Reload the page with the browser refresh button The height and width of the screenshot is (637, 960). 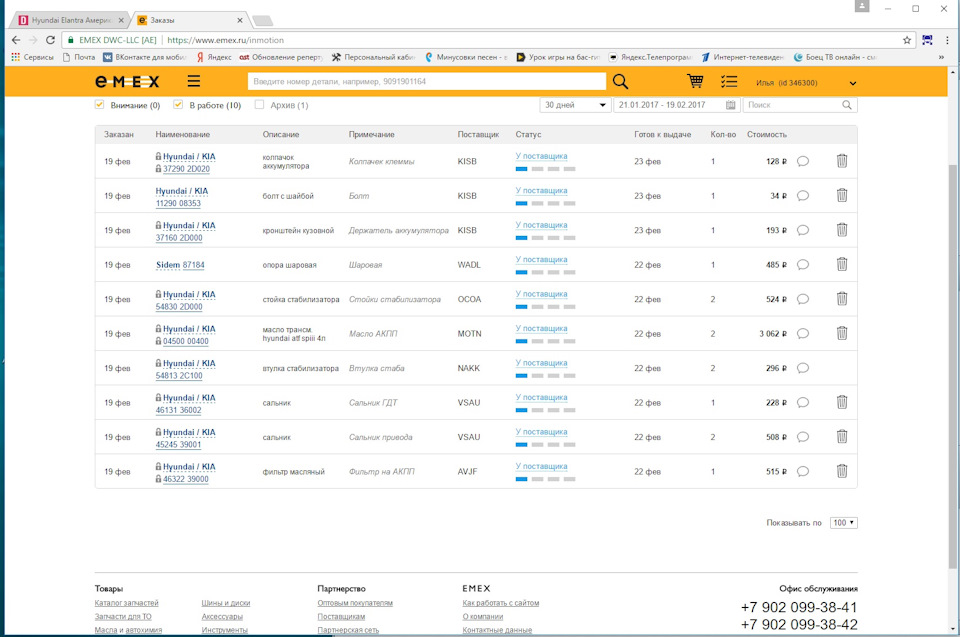tap(51, 40)
